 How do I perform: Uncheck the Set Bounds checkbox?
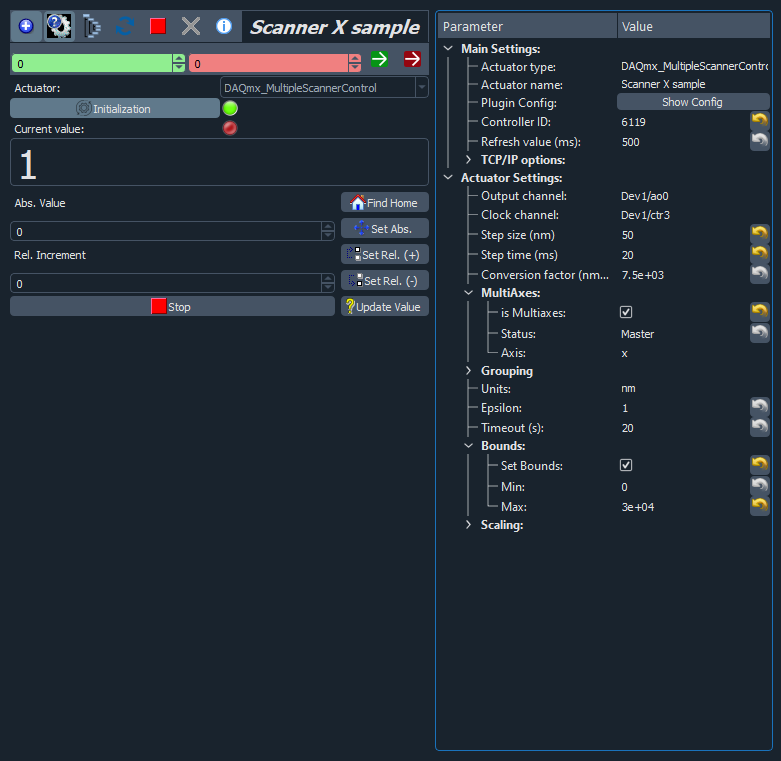pyautogui.click(x=626, y=465)
